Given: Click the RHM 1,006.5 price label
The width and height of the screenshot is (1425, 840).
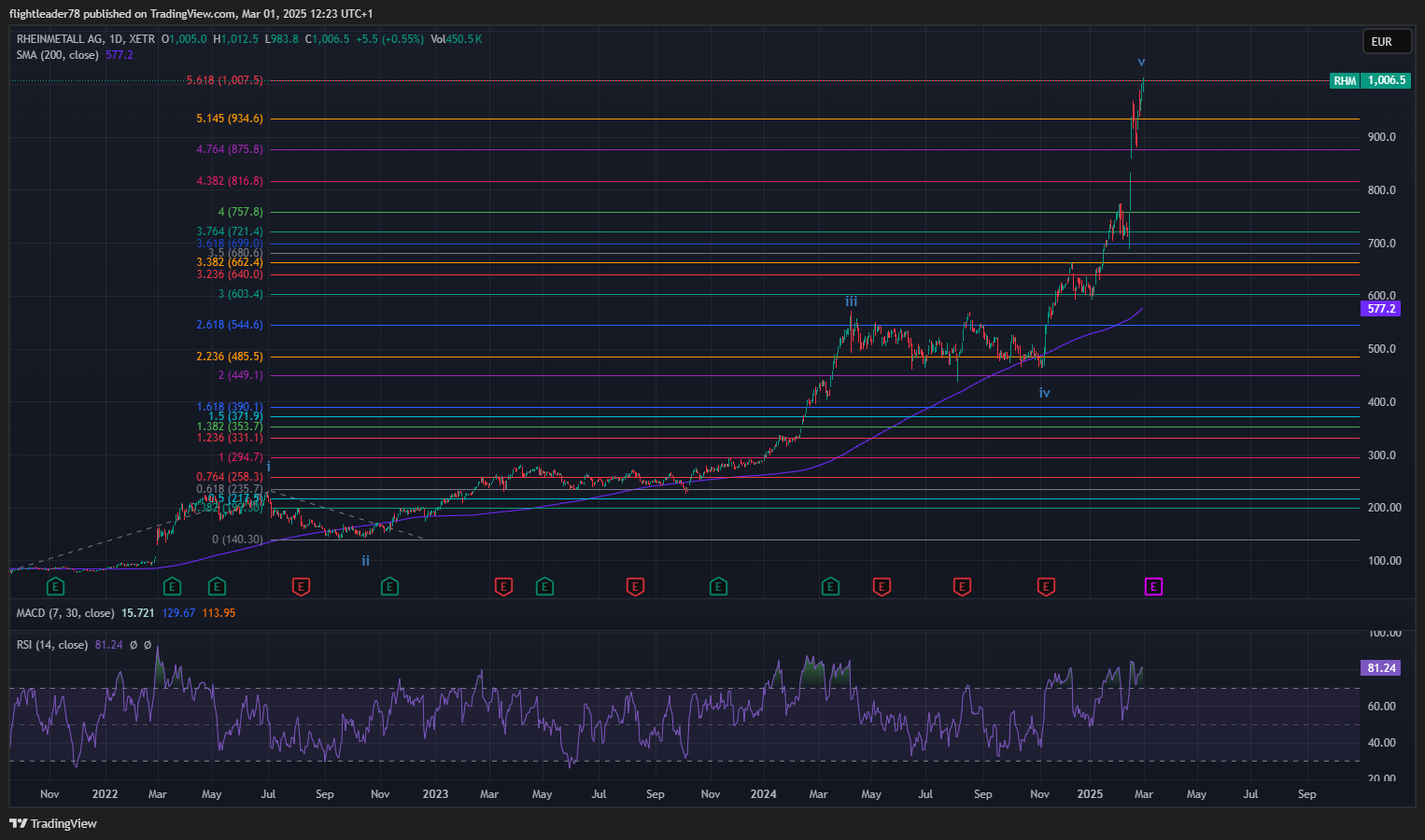Looking at the screenshot, I should pos(1369,80).
